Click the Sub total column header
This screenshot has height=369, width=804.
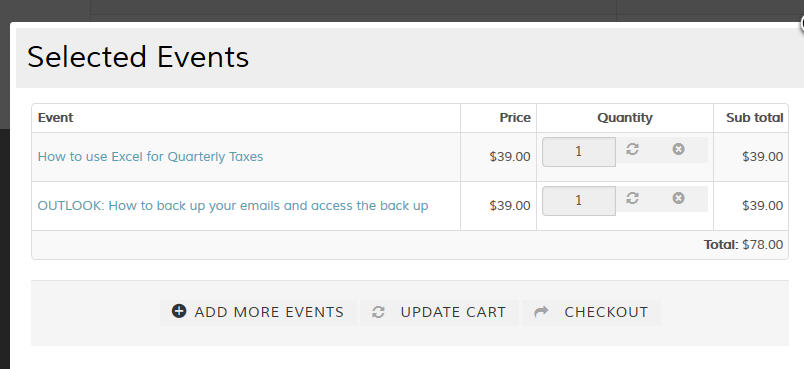754,118
